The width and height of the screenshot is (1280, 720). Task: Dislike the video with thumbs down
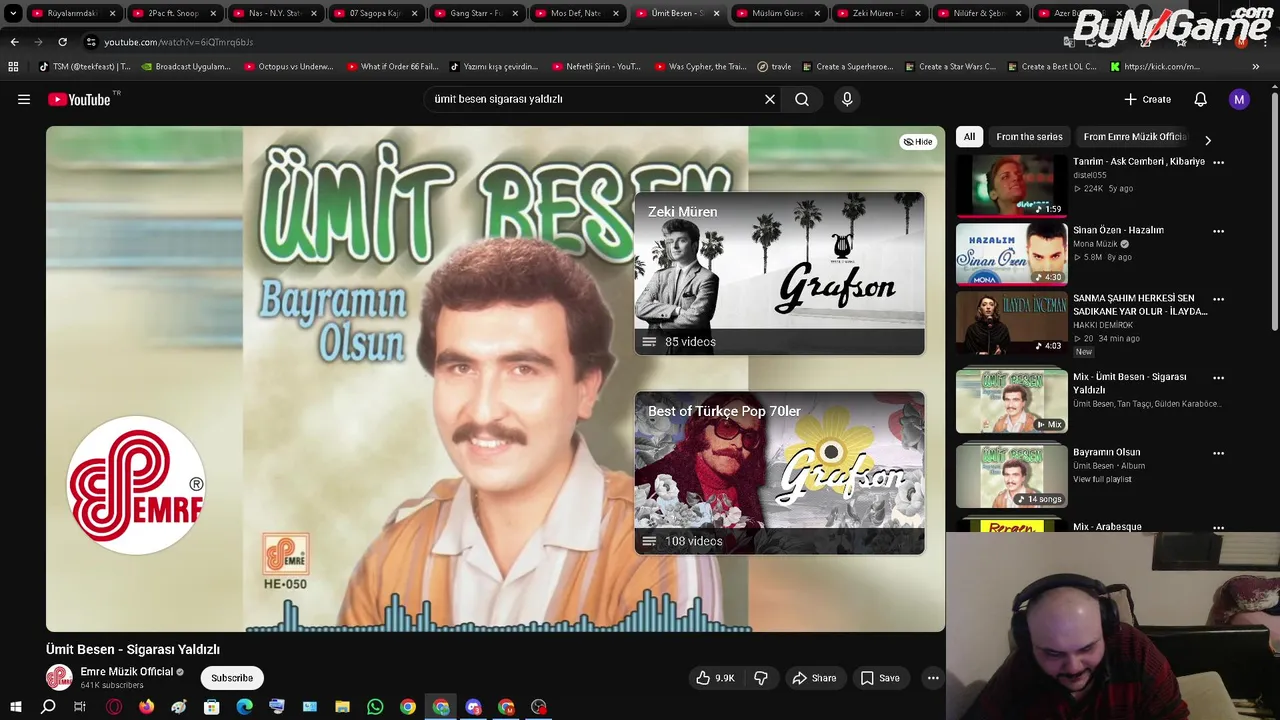pyautogui.click(x=761, y=678)
